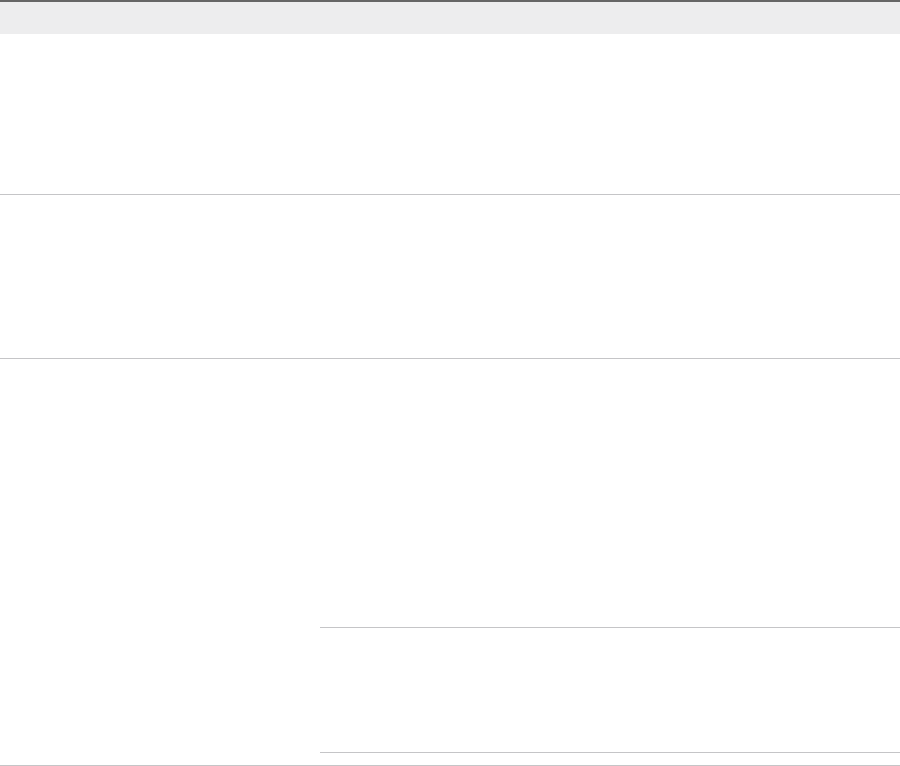The width and height of the screenshot is (900, 766).
Task: Click the tall upper-right sub-cell of third row
Action: coord(608,493)
